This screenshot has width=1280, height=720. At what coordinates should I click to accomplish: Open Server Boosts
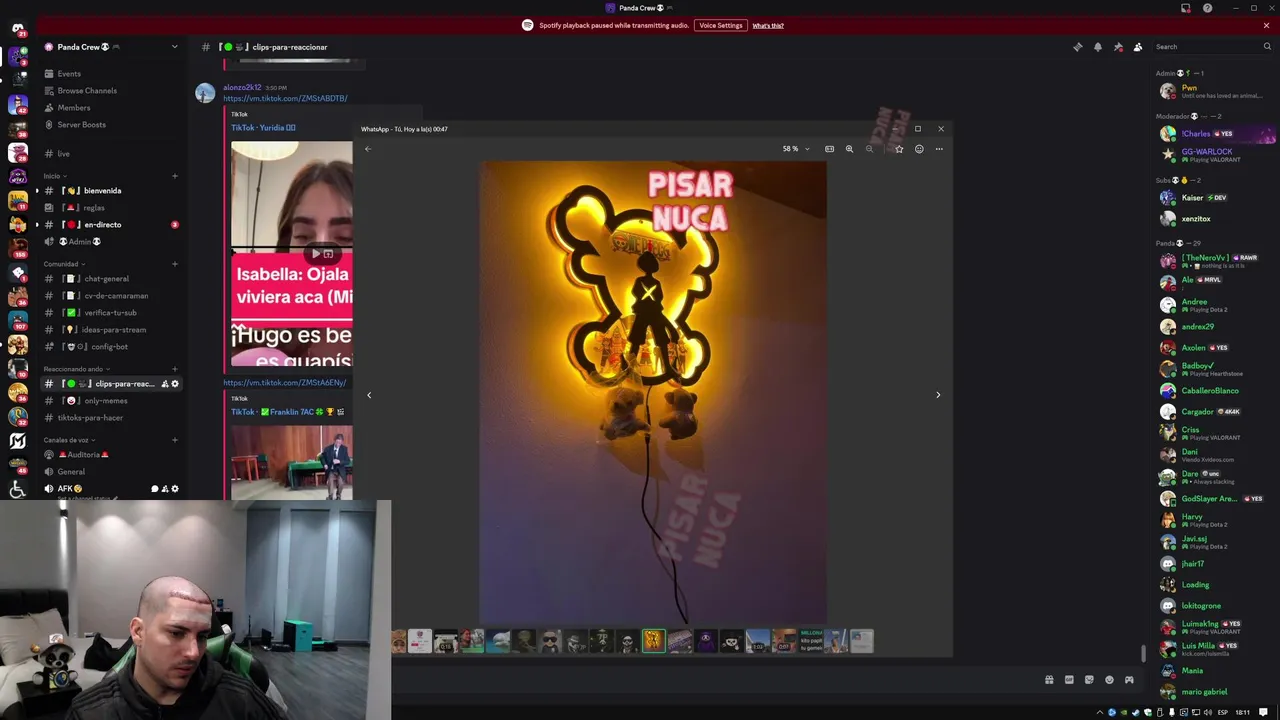pyautogui.click(x=81, y=125)
